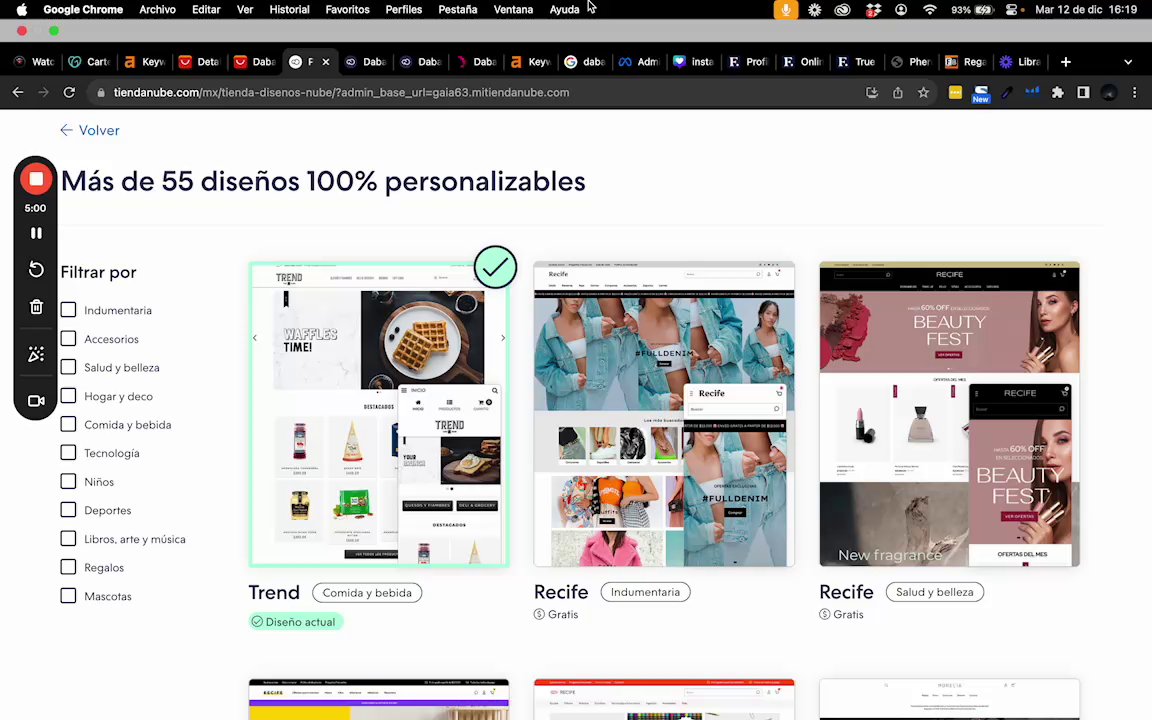Click the Comida y bebida tag on Trend

[367, 593]
